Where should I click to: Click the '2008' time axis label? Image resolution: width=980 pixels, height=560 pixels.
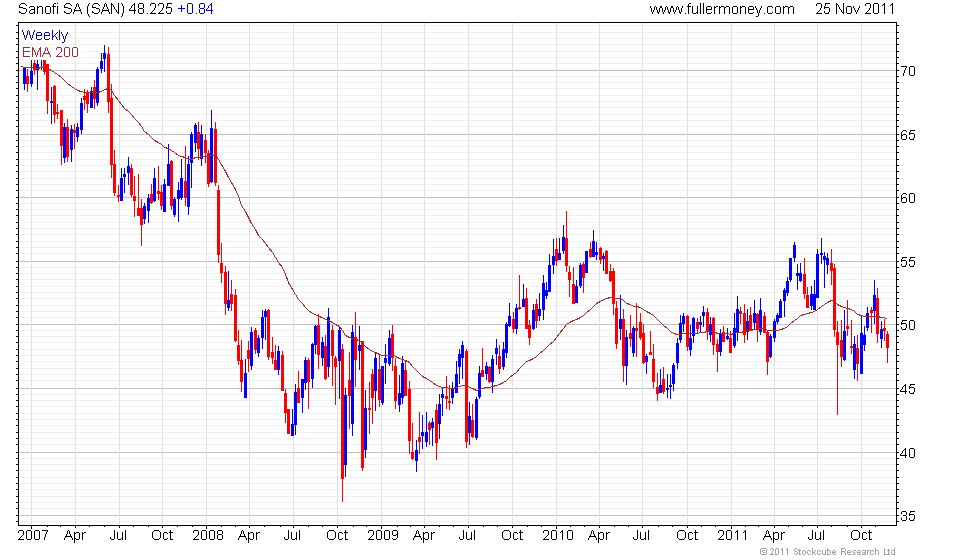208,535
